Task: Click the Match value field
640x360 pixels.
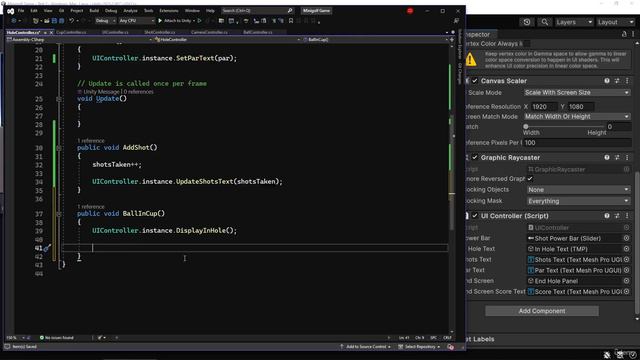Action: click(x=619, y=127)
